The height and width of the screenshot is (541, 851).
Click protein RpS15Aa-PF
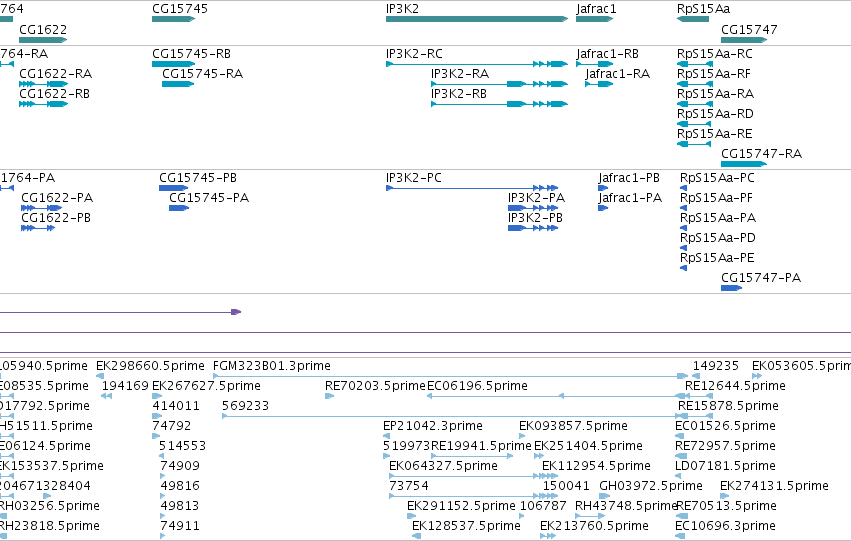click(x=716, y=198)
